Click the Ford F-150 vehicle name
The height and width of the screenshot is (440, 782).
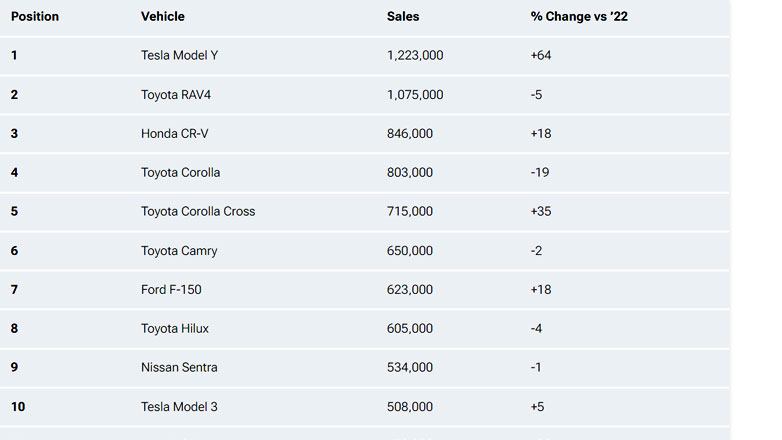pos(171,290)
